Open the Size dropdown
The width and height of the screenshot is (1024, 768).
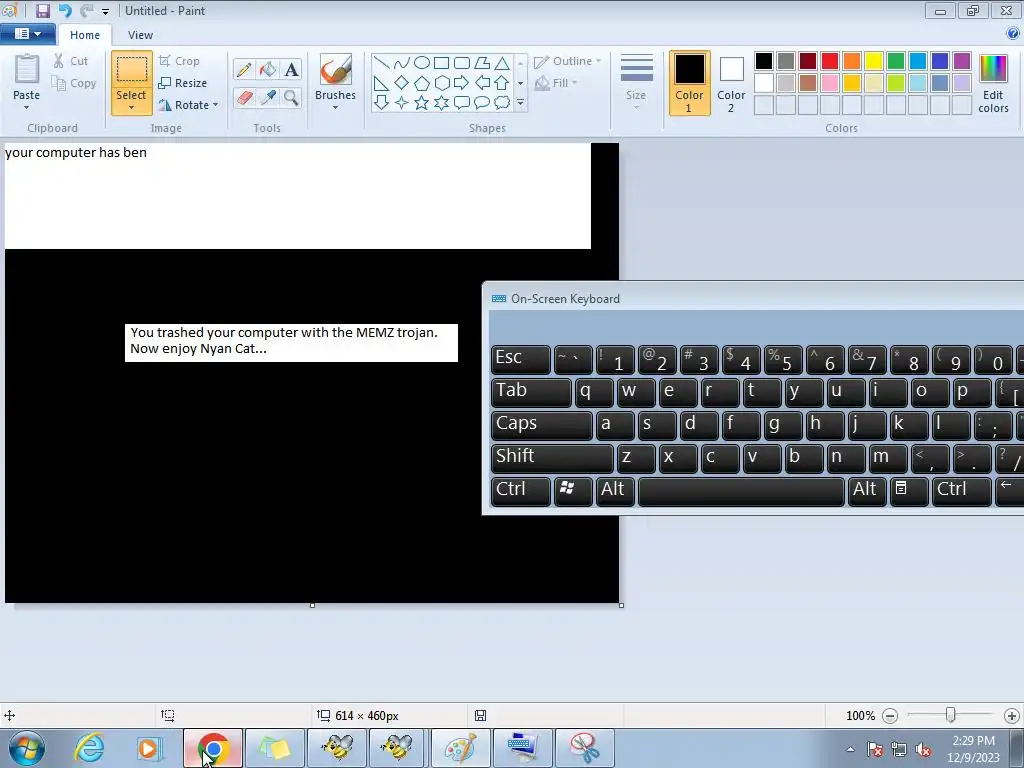pos(636,82)
